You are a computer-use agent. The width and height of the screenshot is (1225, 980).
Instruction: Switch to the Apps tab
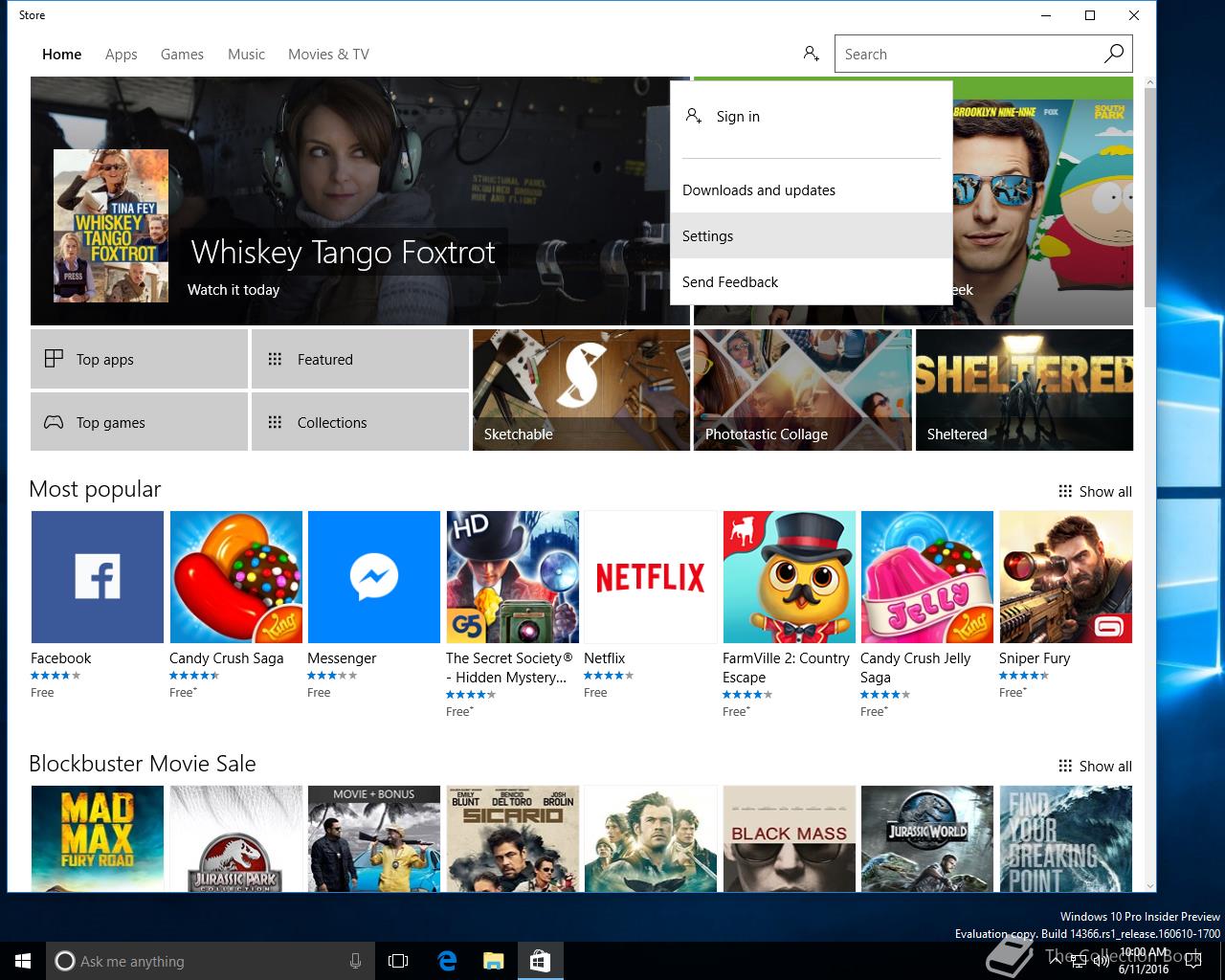point(122,55)
